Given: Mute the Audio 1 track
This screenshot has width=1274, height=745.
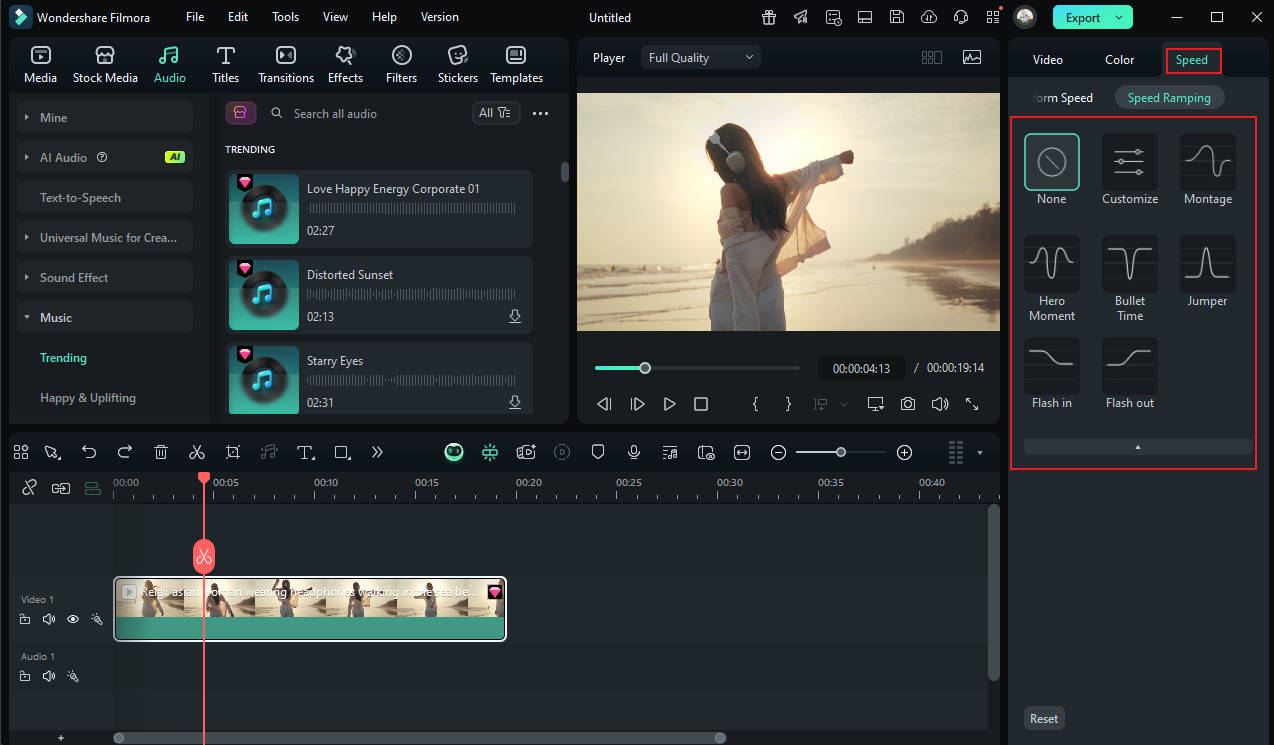Looking at the screenshot, I should point(49,677).
